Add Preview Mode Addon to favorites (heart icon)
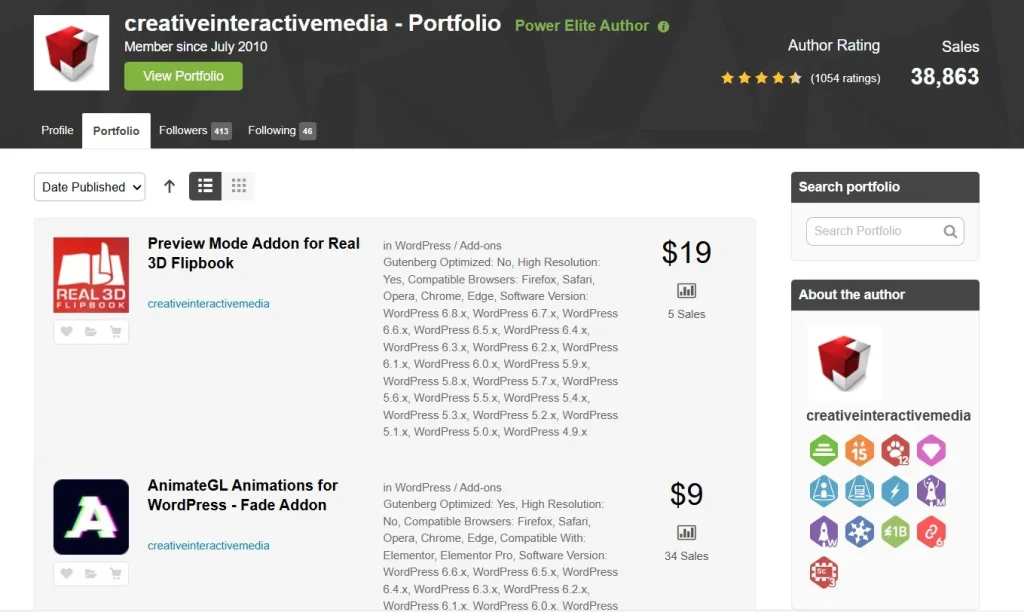 (66, 332)
